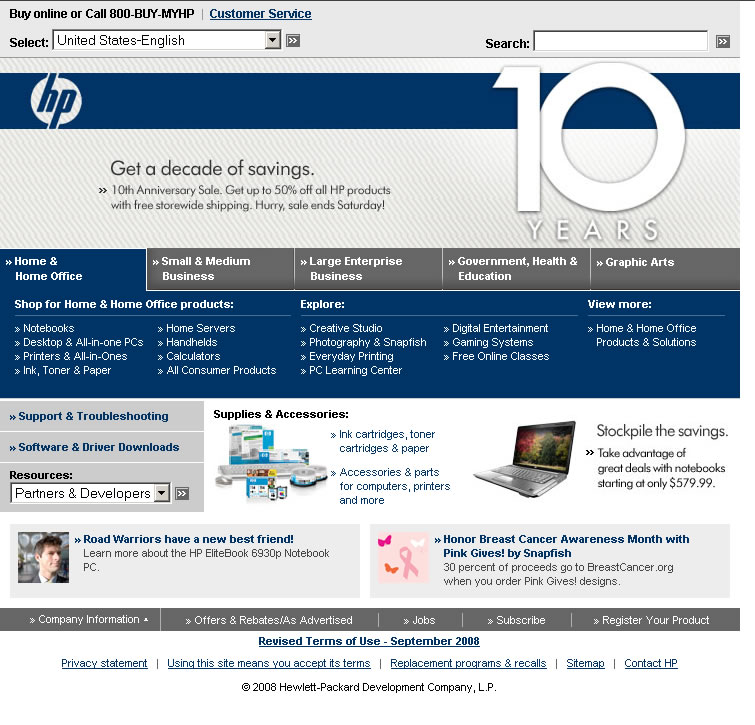View the Revised Terms of Use link
The width and height of the screenshot is (755, 725).
pyautogui.click(x=369, y=641)
